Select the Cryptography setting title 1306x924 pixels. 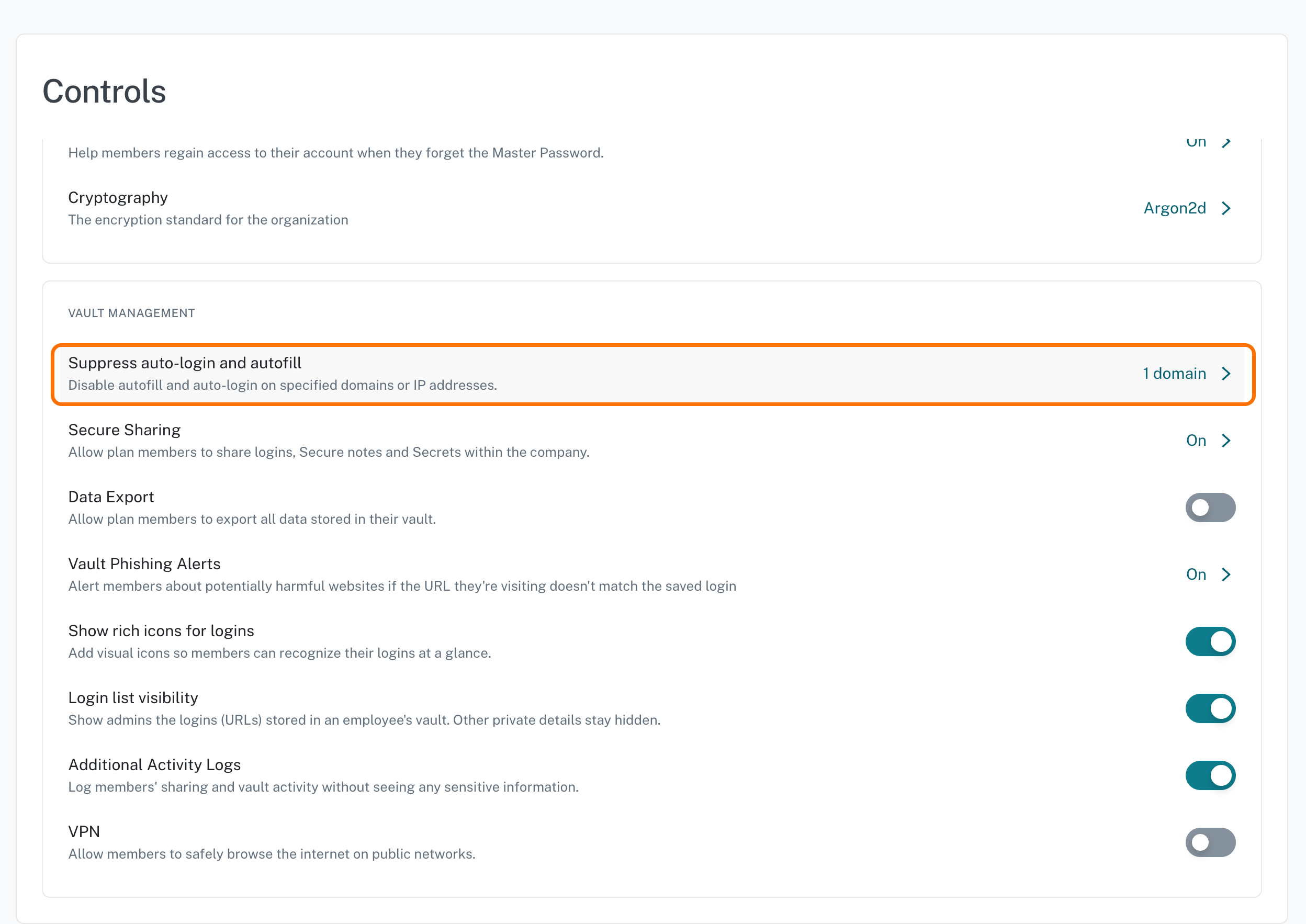pyautogui.click(x=118, y=197)
